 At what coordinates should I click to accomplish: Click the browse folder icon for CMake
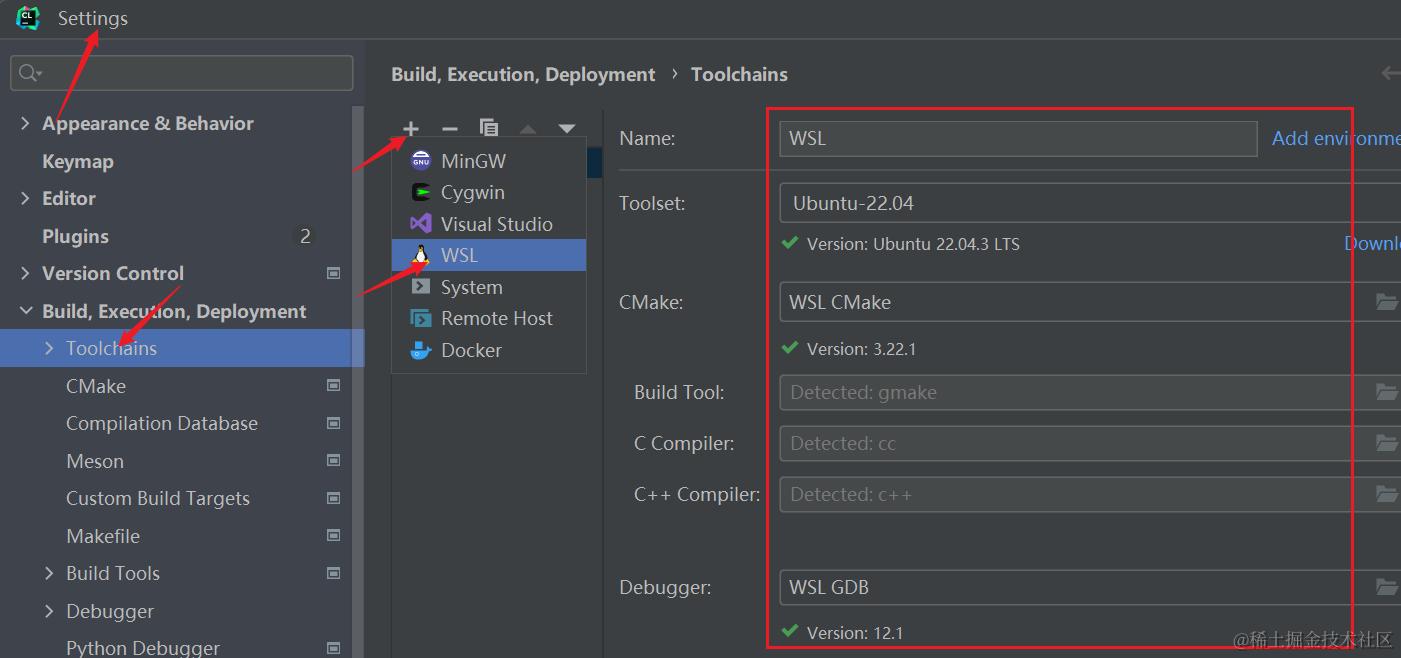point(1386,302)
